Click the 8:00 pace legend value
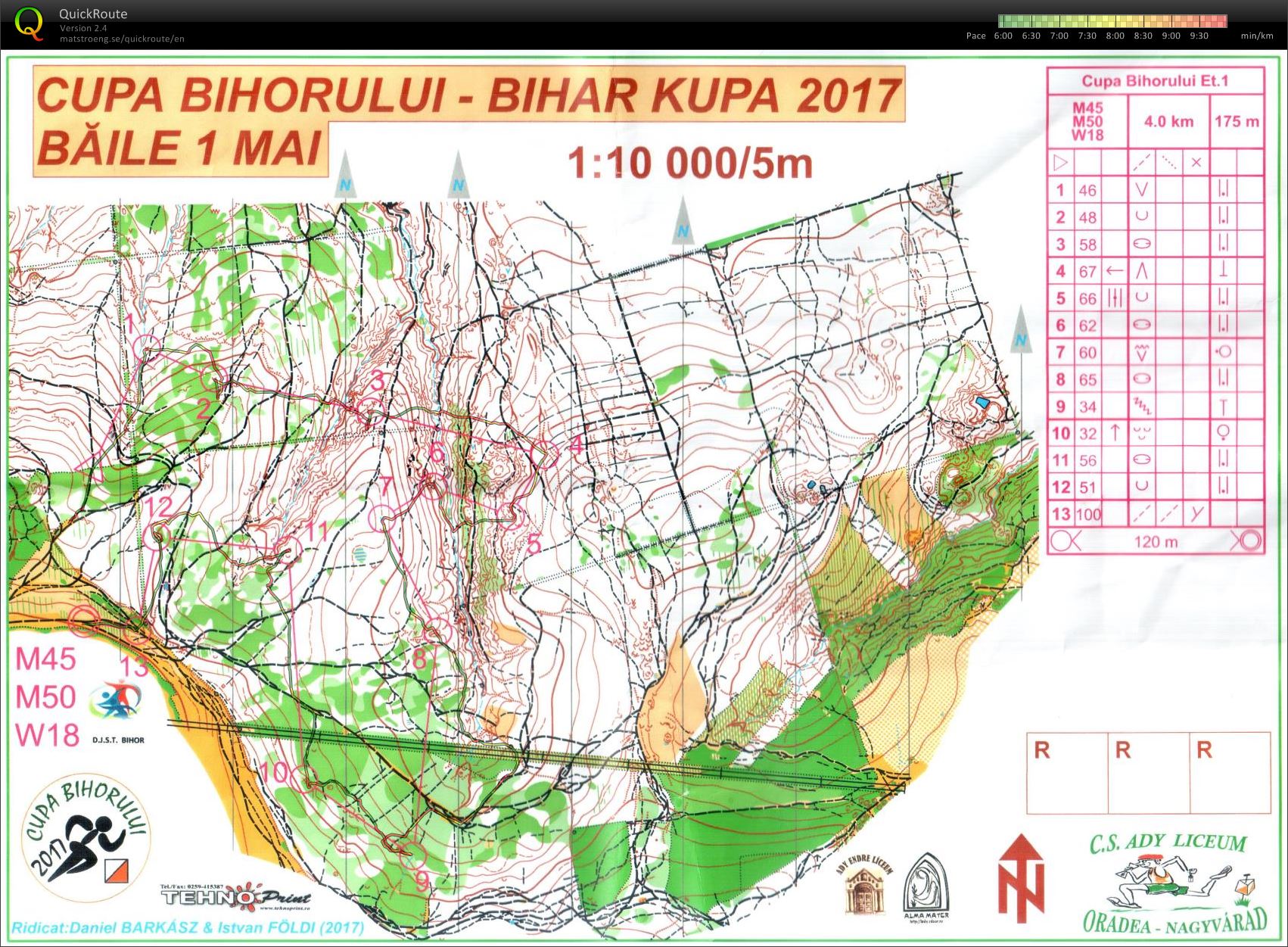The width and height of the screenshot is (1288, 947). (x=1115, y=36)
